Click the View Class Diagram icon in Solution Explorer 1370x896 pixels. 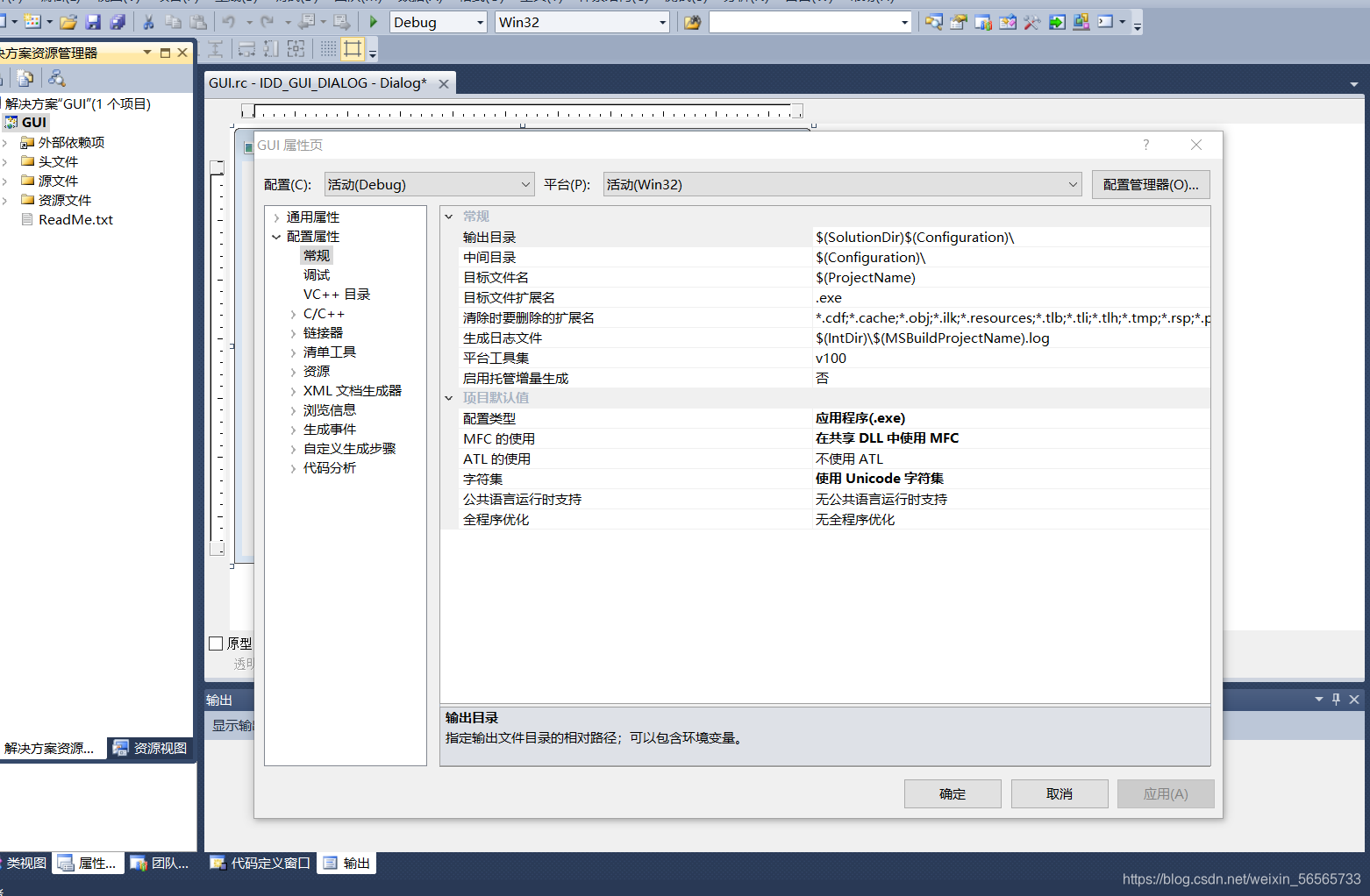(57, 79)
